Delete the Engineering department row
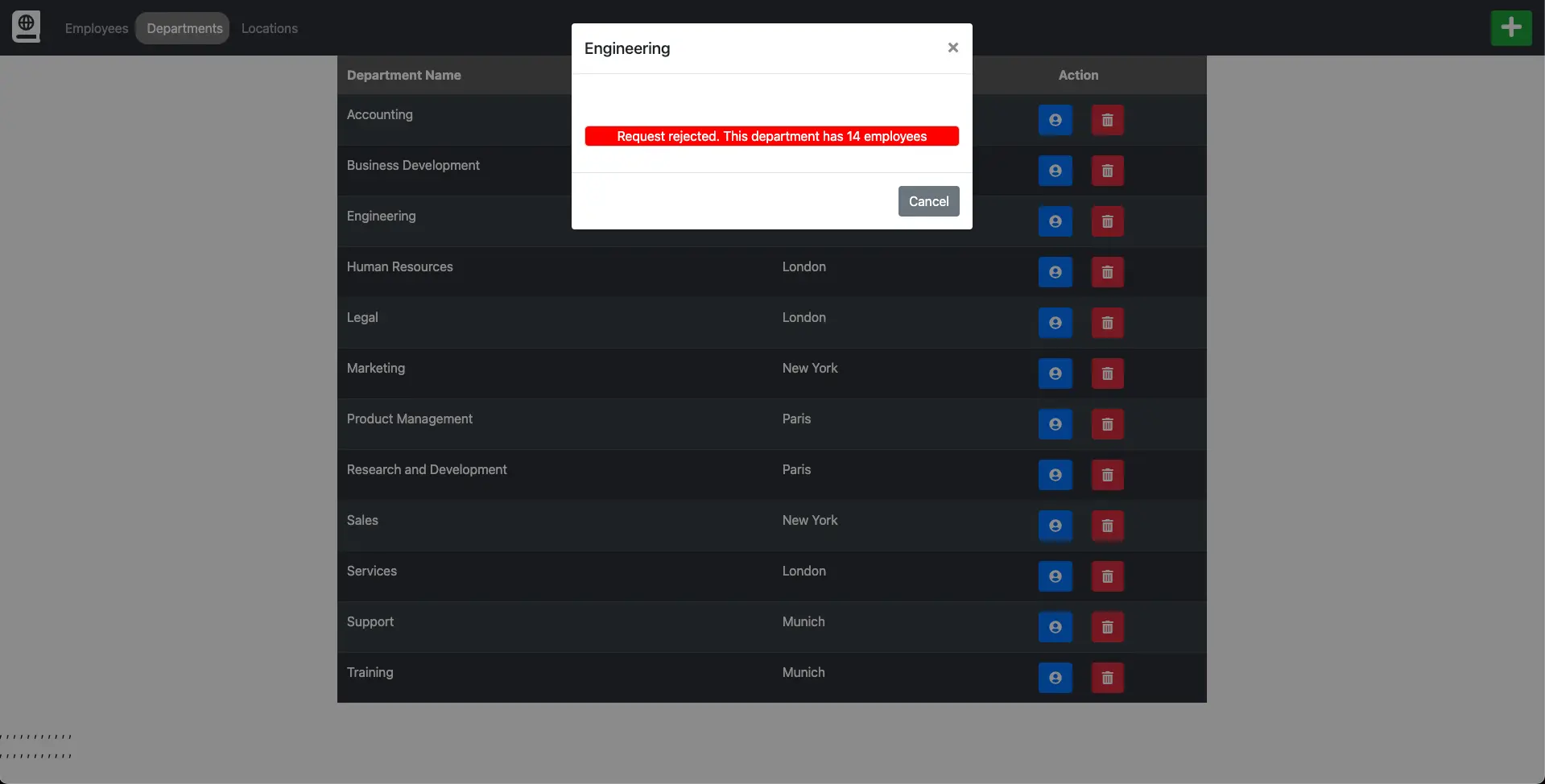The height and width of the screenshot is (784, 1545). (1107, 221)
